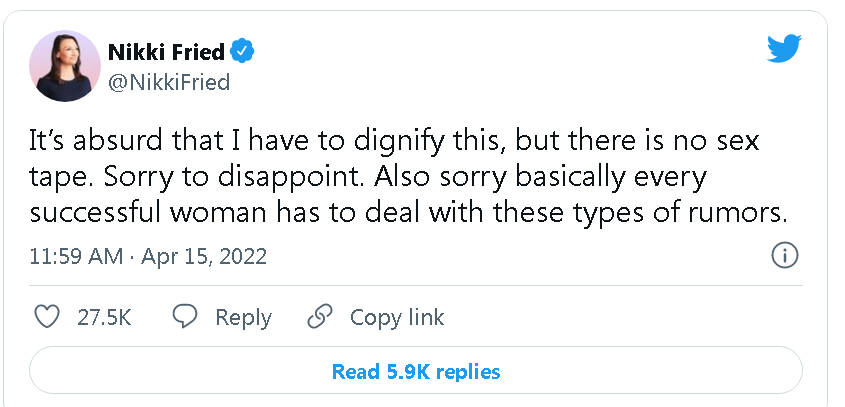Viewport: 845px width, 407px height.
Task: Click tweet text starting "It's absurd"
Action: point(408,177)
